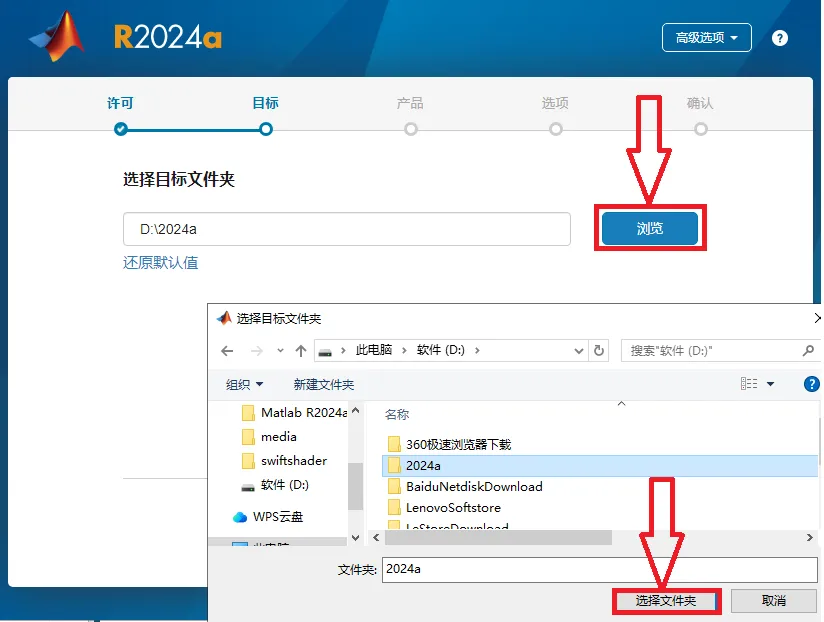Go to the 许可 step tab
Viewport: 824px width, 622px height.
(x=120, y=103)
